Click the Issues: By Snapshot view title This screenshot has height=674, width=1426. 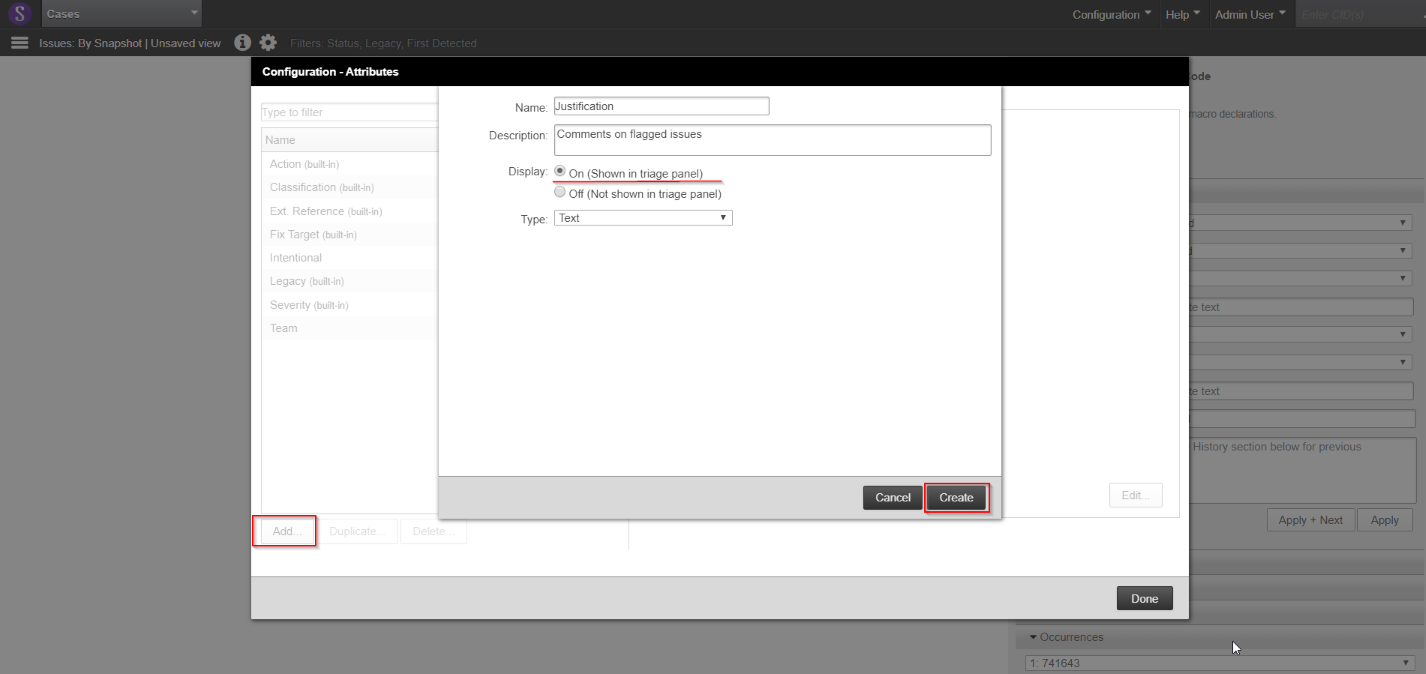130,43
